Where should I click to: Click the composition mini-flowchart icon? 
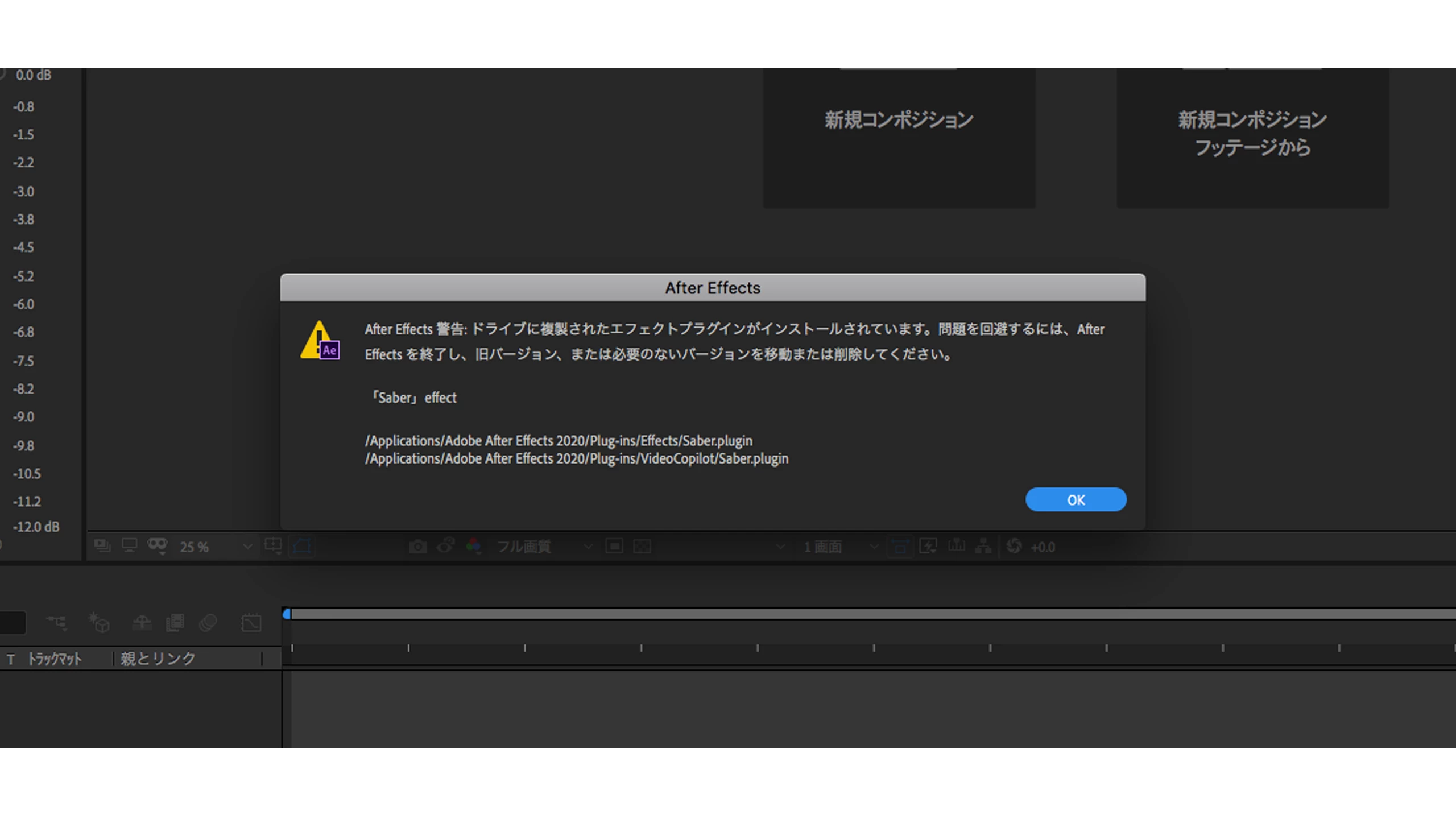click(x=56, y=623)
